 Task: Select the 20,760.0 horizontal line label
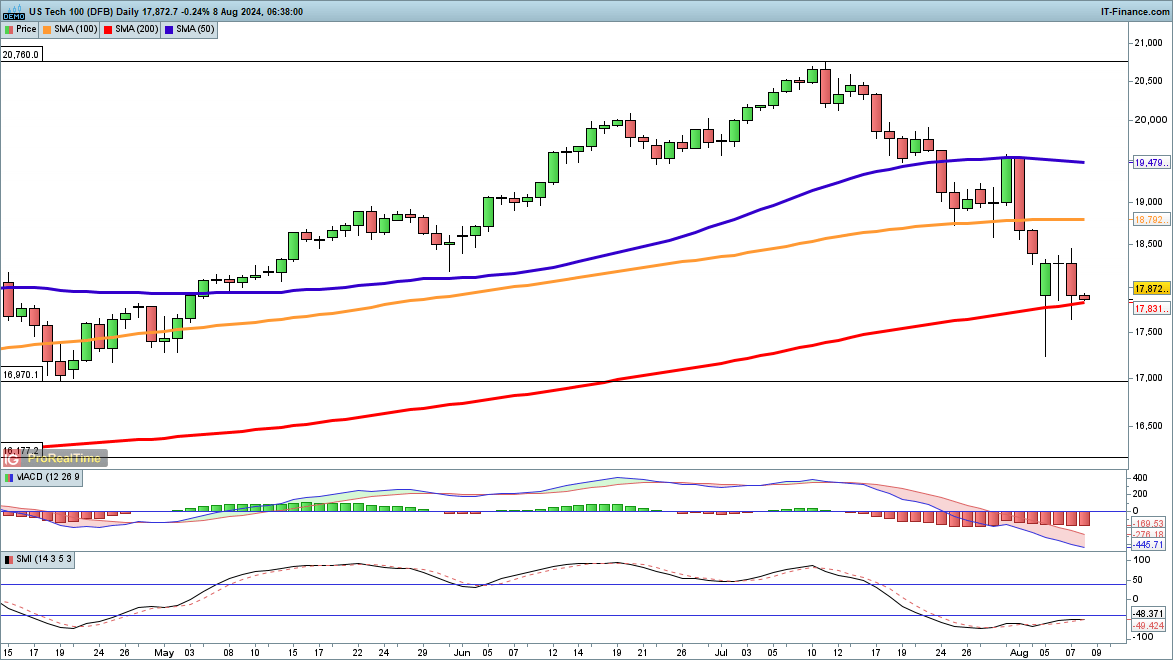click(21, 55)
